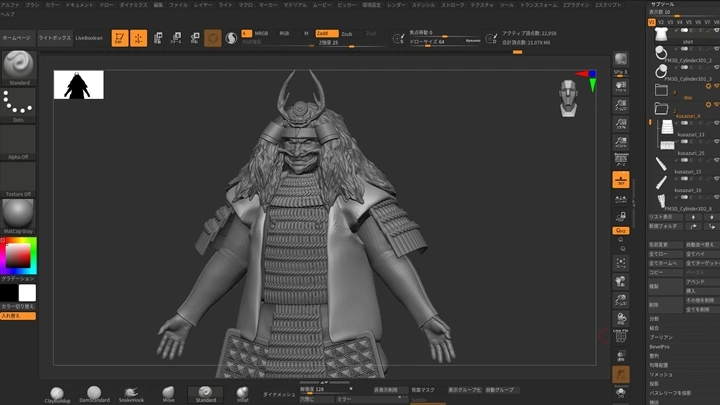
Task: Enable Zadd mode
Action: (x=326, y=34)
